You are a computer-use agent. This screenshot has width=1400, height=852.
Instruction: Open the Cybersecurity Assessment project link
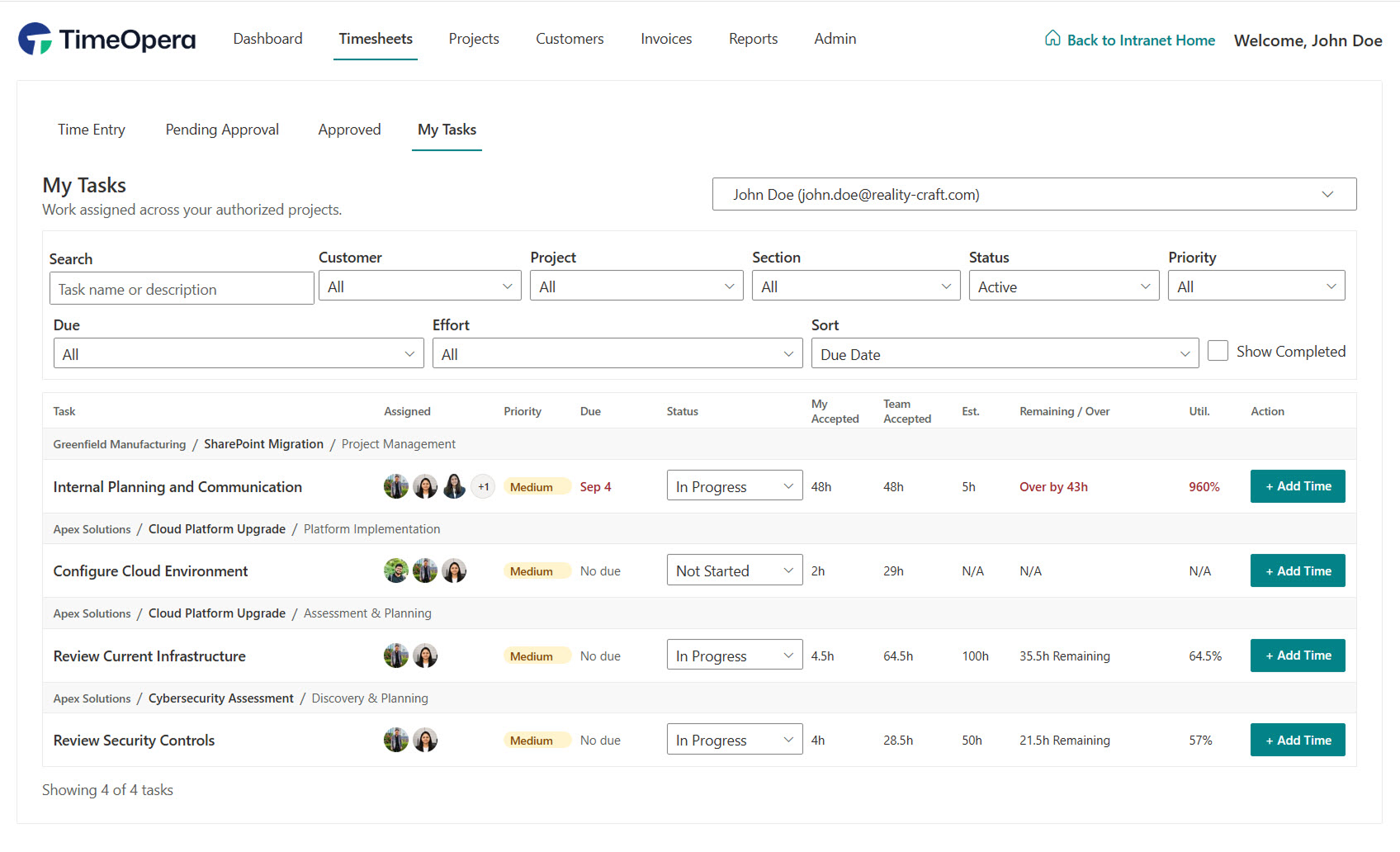pos(220,698)
